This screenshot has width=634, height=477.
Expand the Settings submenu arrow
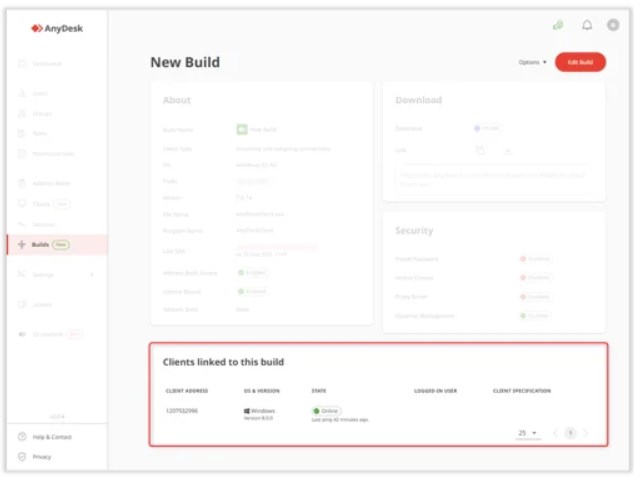(92, 274)
